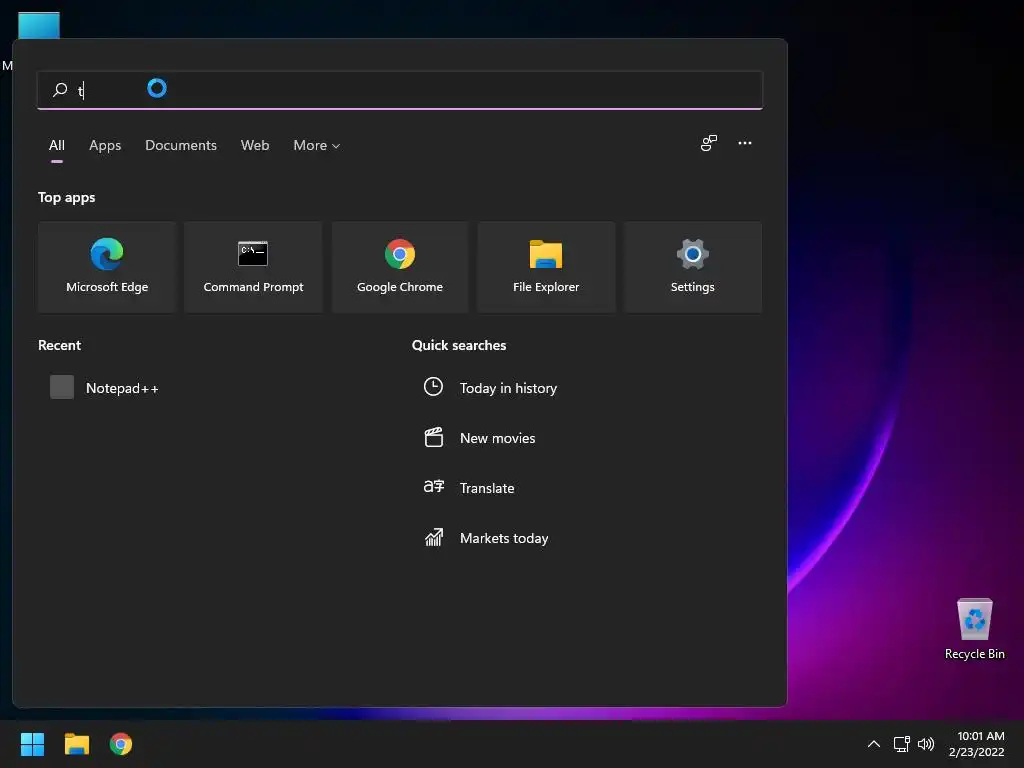The width and height of the screenshot is (1024, 768).
Task: Open Translate quick search
Action: (487, 488)
